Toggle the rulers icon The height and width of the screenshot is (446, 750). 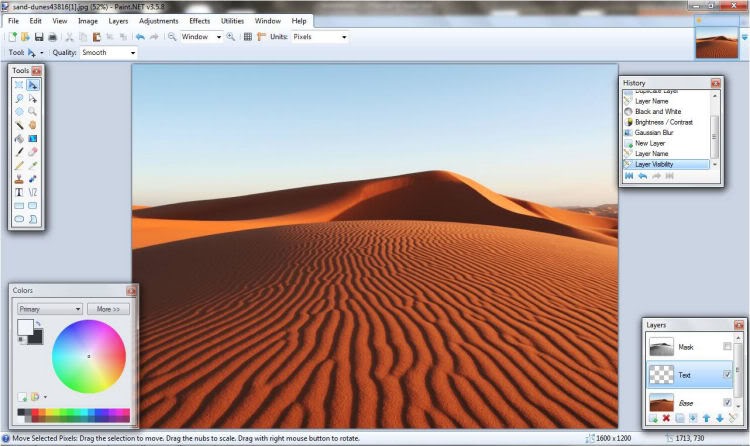click(261, 37)
